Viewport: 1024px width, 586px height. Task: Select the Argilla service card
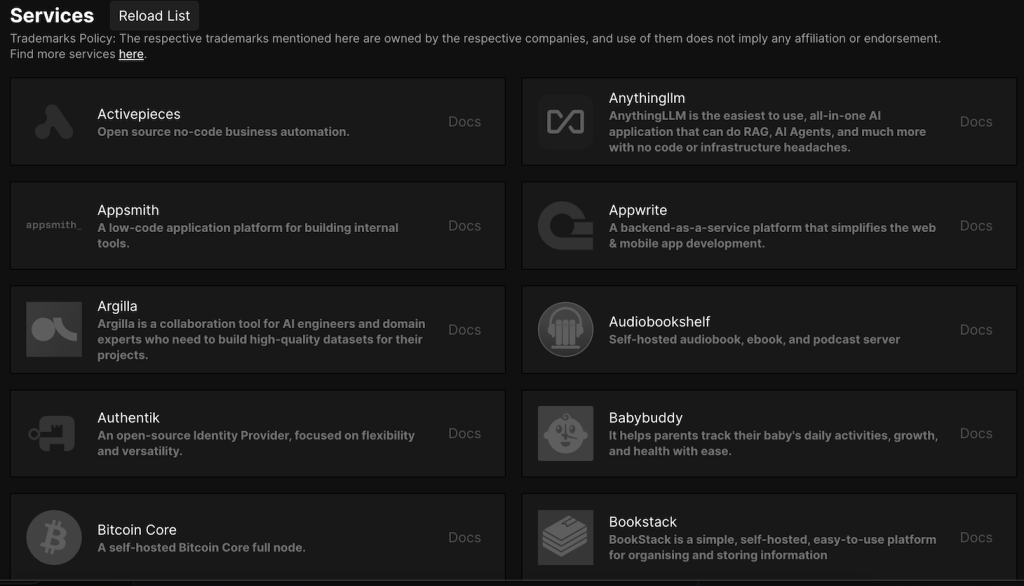point(257,329)
